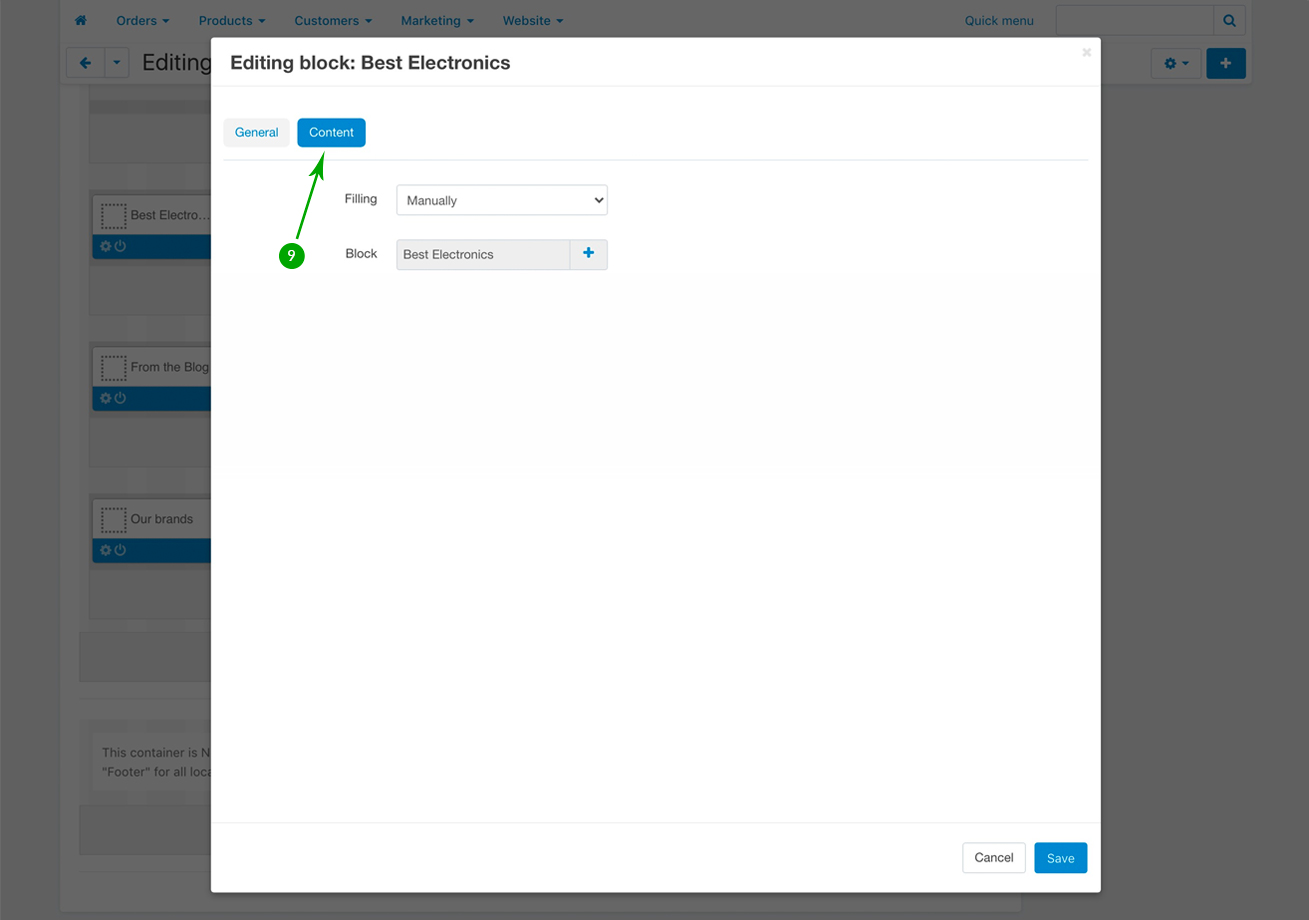The width and height of the screenshot is (1309, 920).
Task: Switch to the General tab
Action: 256,132
